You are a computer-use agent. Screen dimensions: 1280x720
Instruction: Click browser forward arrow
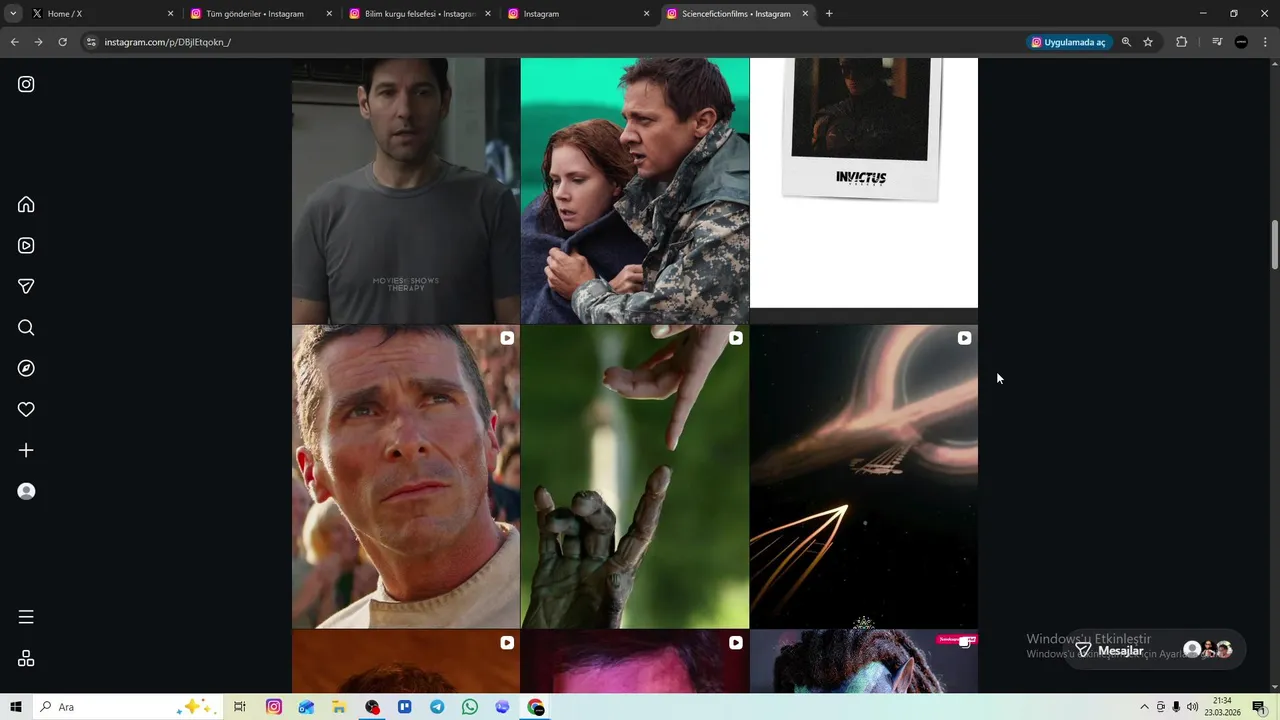pyautogui.click(x=38, y=42)
